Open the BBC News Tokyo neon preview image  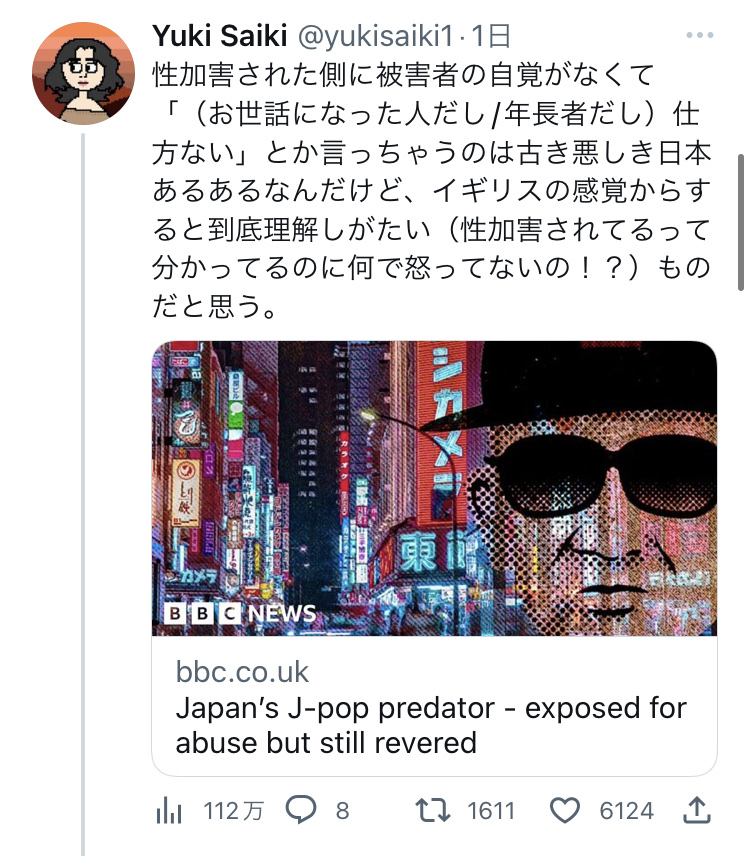434,489
